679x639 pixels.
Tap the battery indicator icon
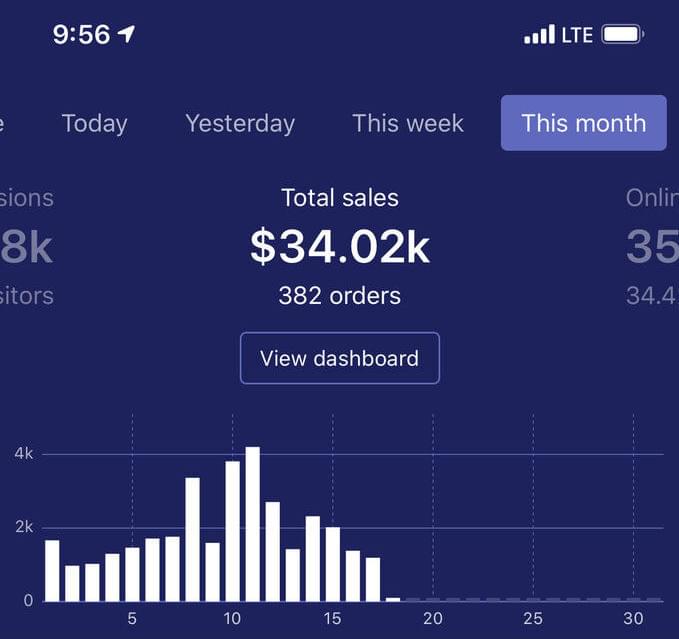[623, 34]
